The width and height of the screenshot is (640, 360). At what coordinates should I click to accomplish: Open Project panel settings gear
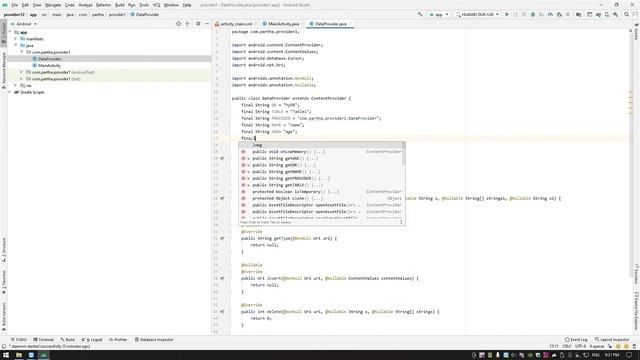pyautogui.click(x=198, y=24)
